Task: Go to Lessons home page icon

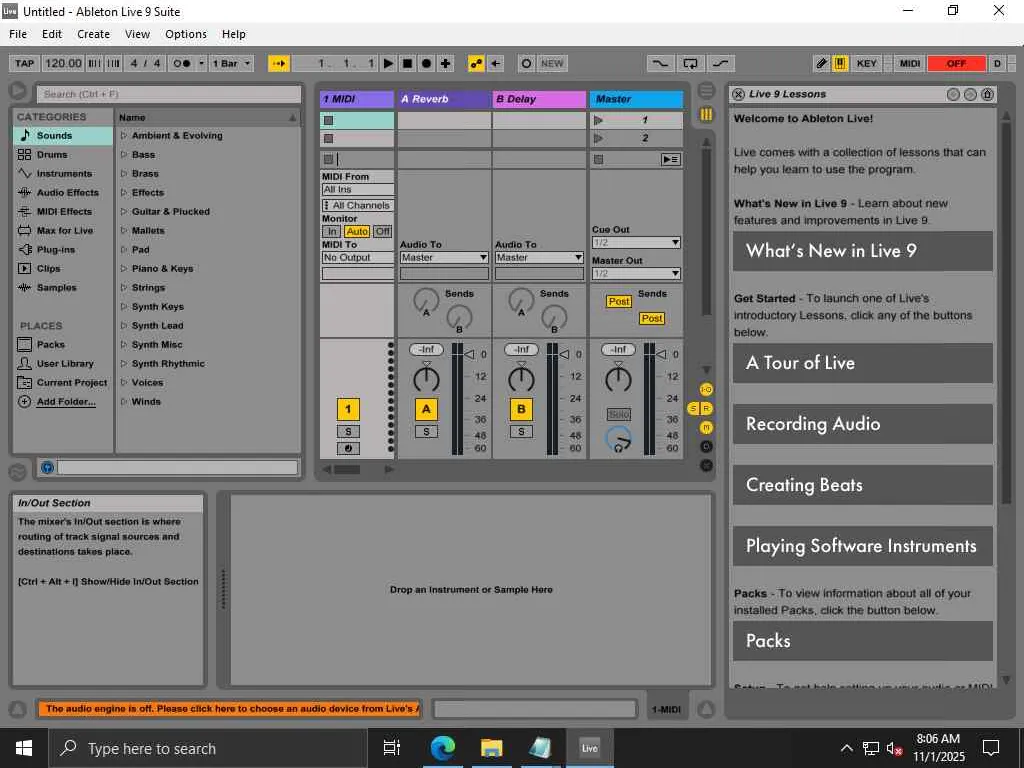Action: [x=987, y=95]
